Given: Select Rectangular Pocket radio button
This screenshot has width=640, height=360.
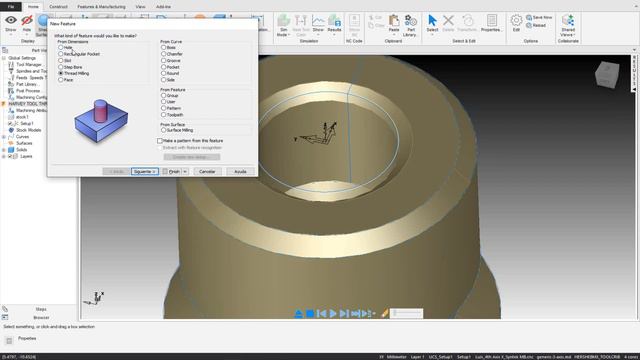Looking at the screenshot, I should [60, 54].
